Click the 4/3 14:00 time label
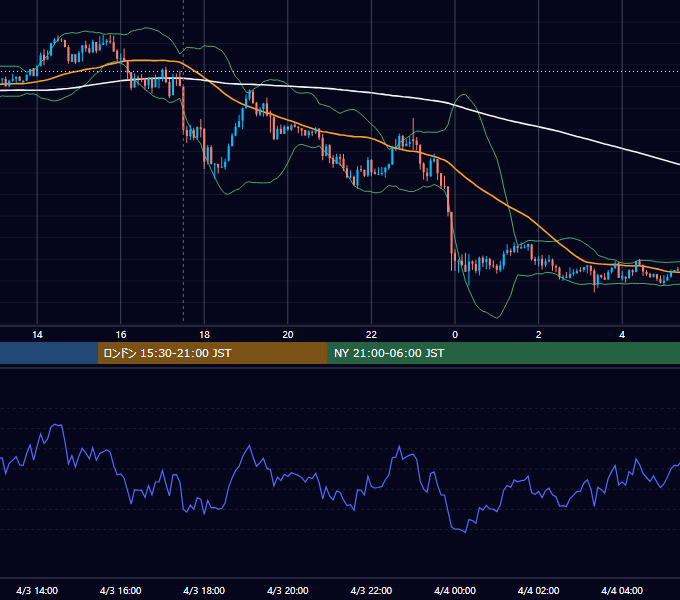 [37, 590]
